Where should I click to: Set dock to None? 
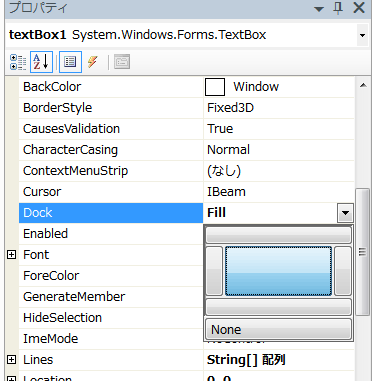coord(278,329)
